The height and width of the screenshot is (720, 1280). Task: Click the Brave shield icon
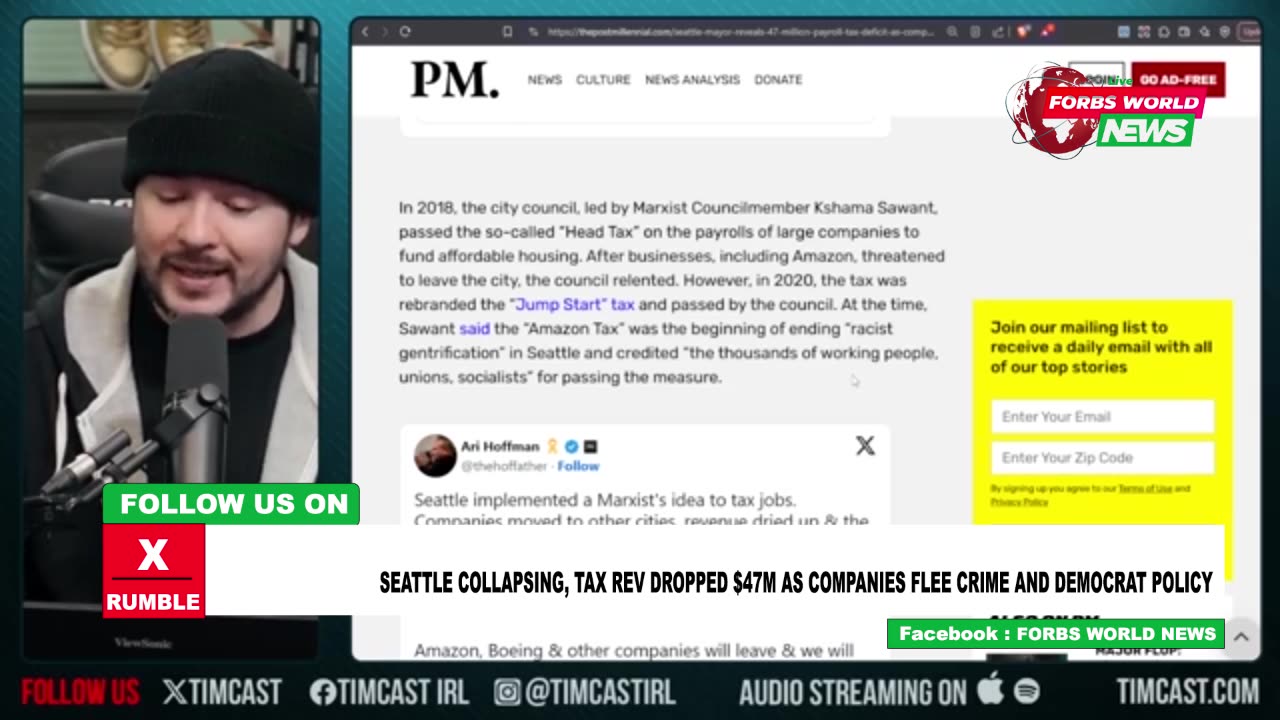pyautogui.click(x=1023, y=32)
